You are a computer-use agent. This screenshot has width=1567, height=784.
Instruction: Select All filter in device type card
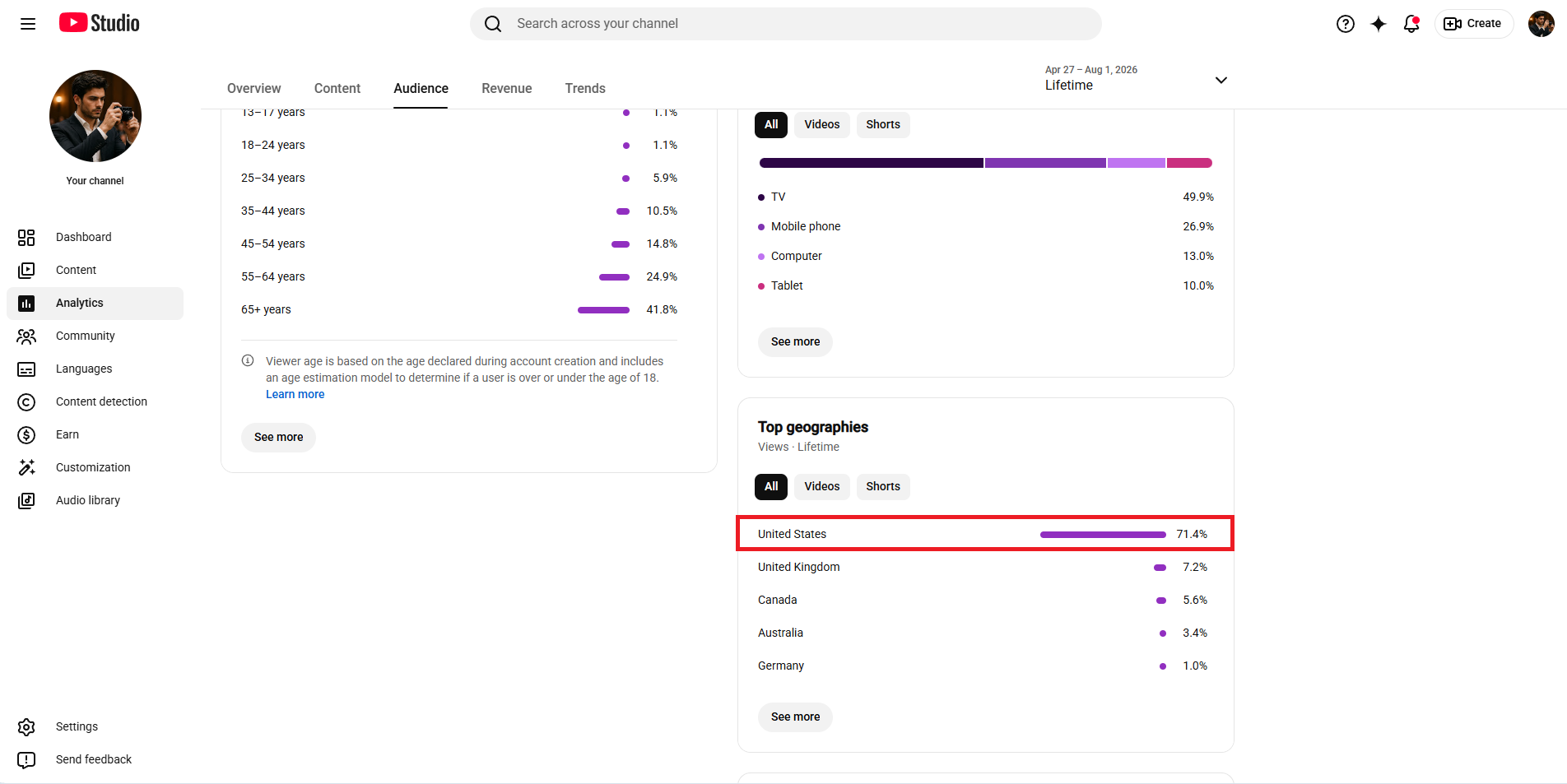pos(771,125)
